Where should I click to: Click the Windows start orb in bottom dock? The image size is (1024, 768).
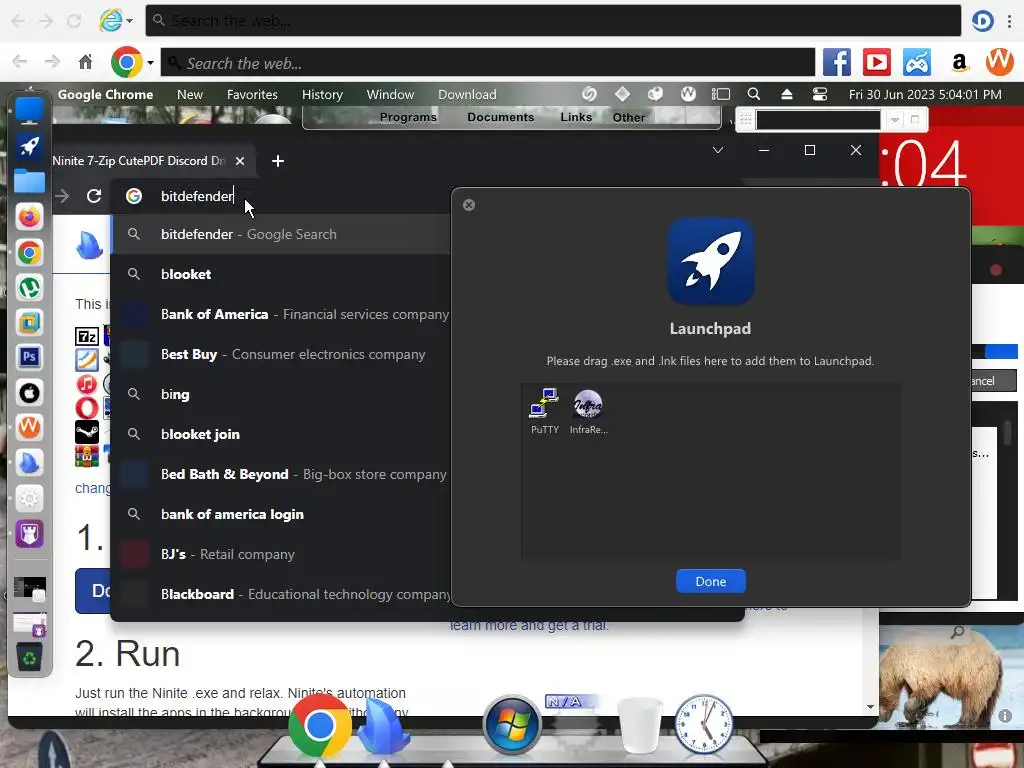(x=512, y=725)
